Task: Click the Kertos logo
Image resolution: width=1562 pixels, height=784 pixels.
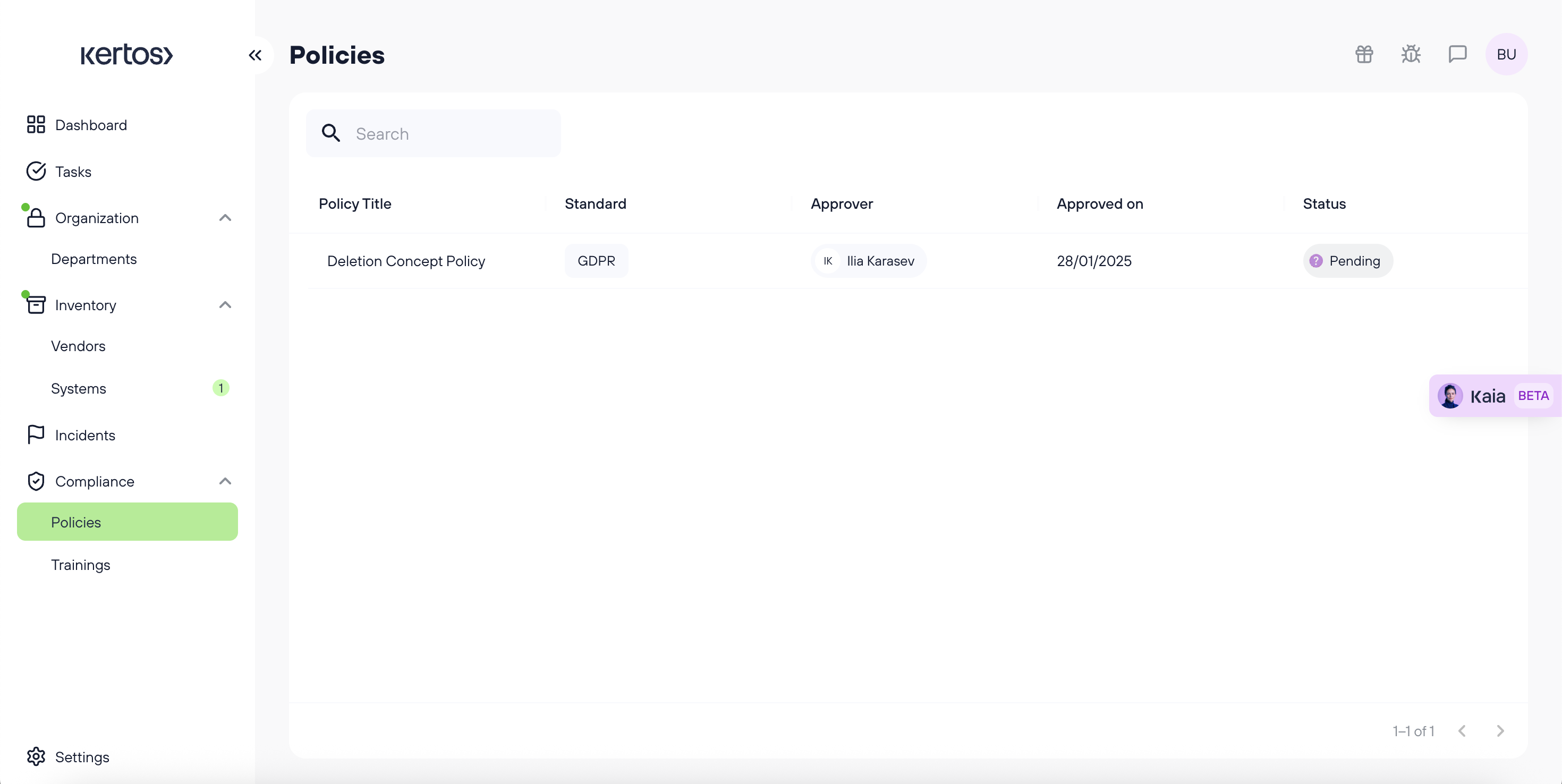Action: pos(127,55)
